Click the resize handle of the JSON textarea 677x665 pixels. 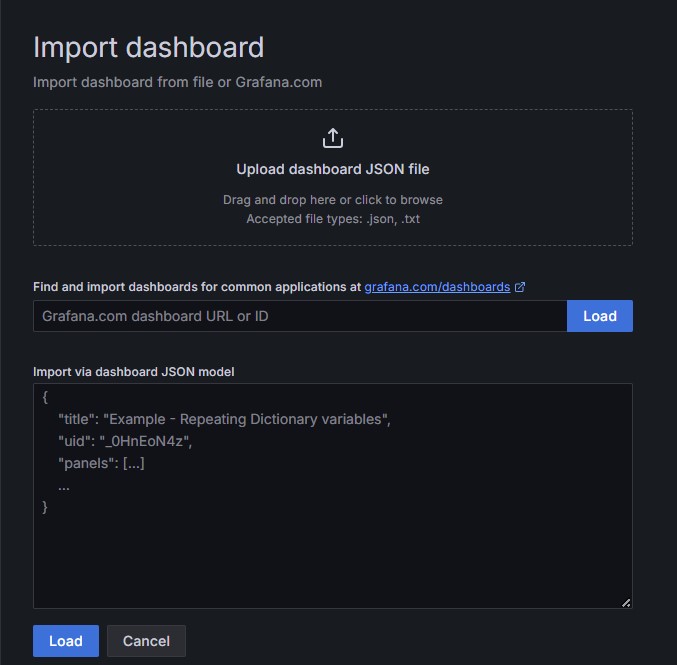[x=626, y=602]
